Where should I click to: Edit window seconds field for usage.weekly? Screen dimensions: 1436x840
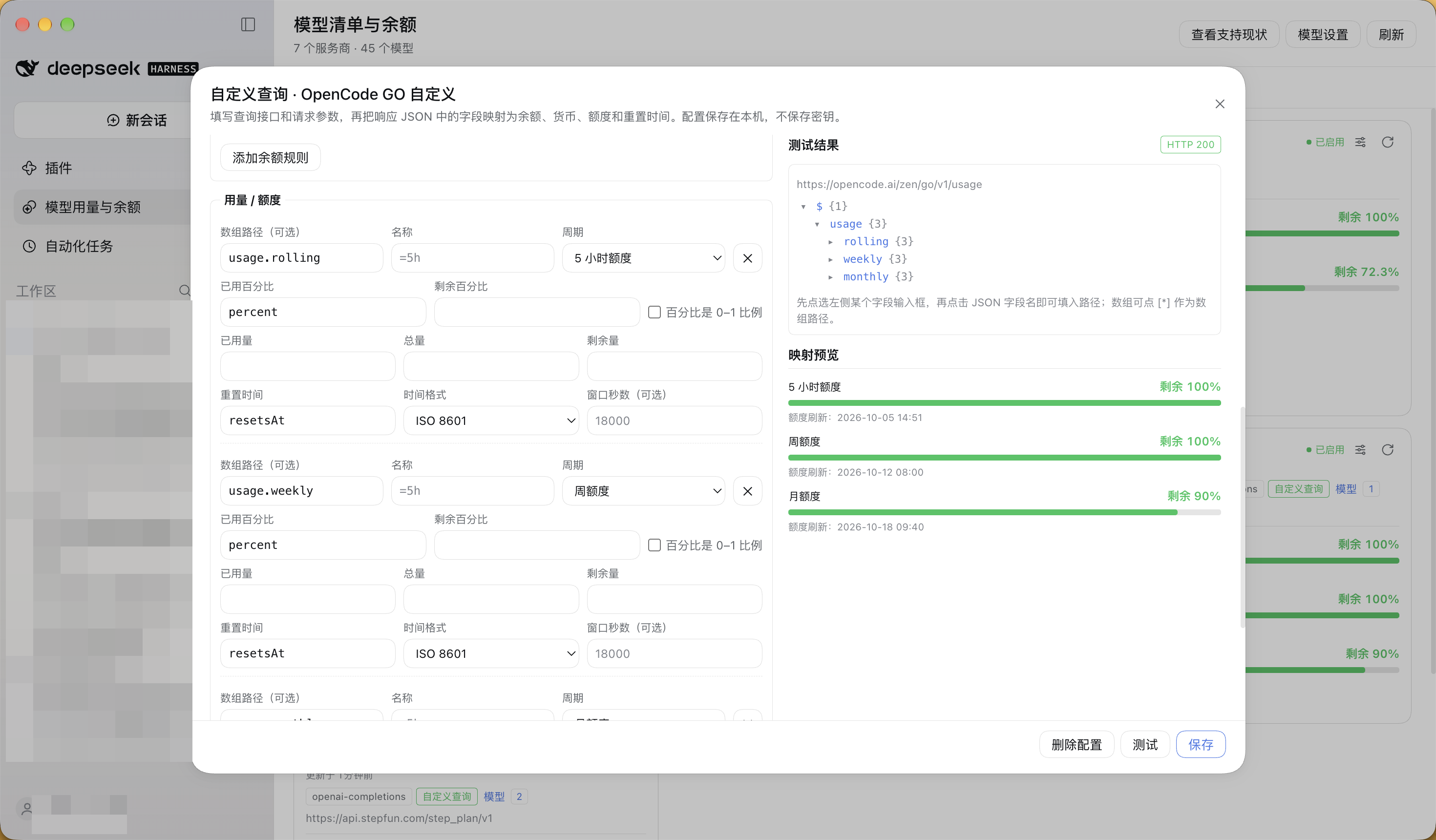[674, 653]
